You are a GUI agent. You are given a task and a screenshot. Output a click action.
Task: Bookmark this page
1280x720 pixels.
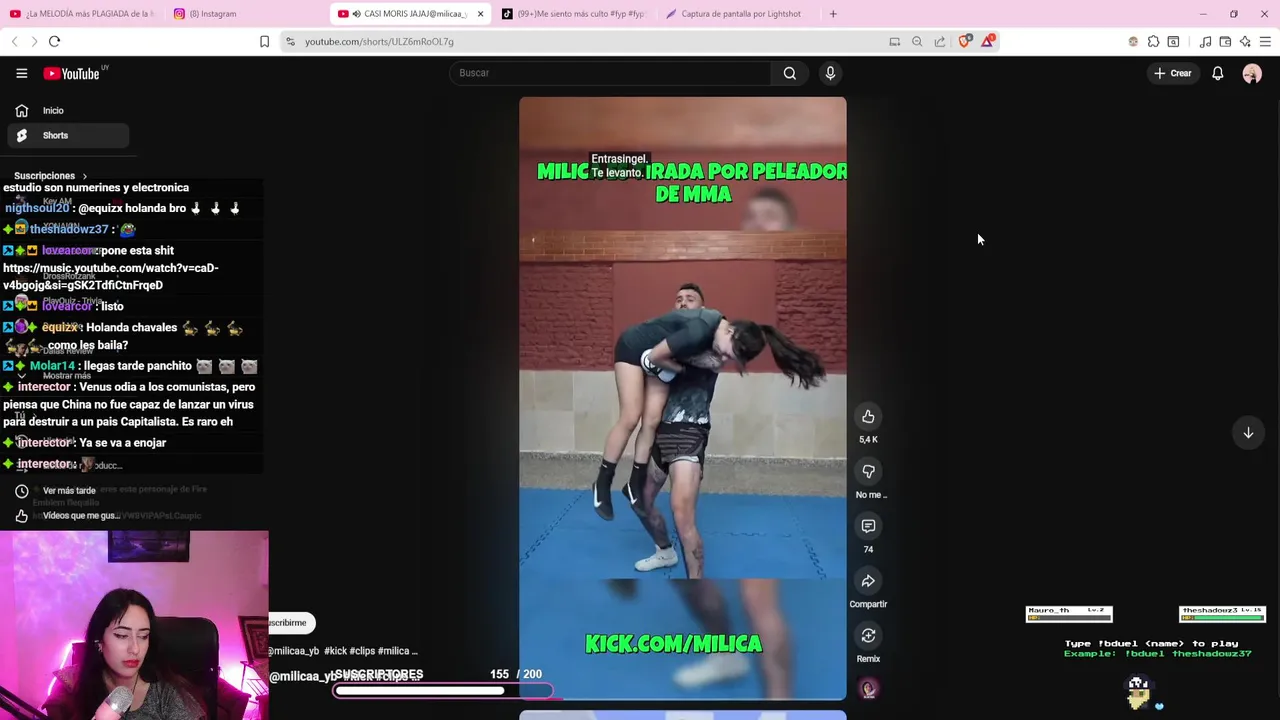pyautogui.click(x=264, y=41)
